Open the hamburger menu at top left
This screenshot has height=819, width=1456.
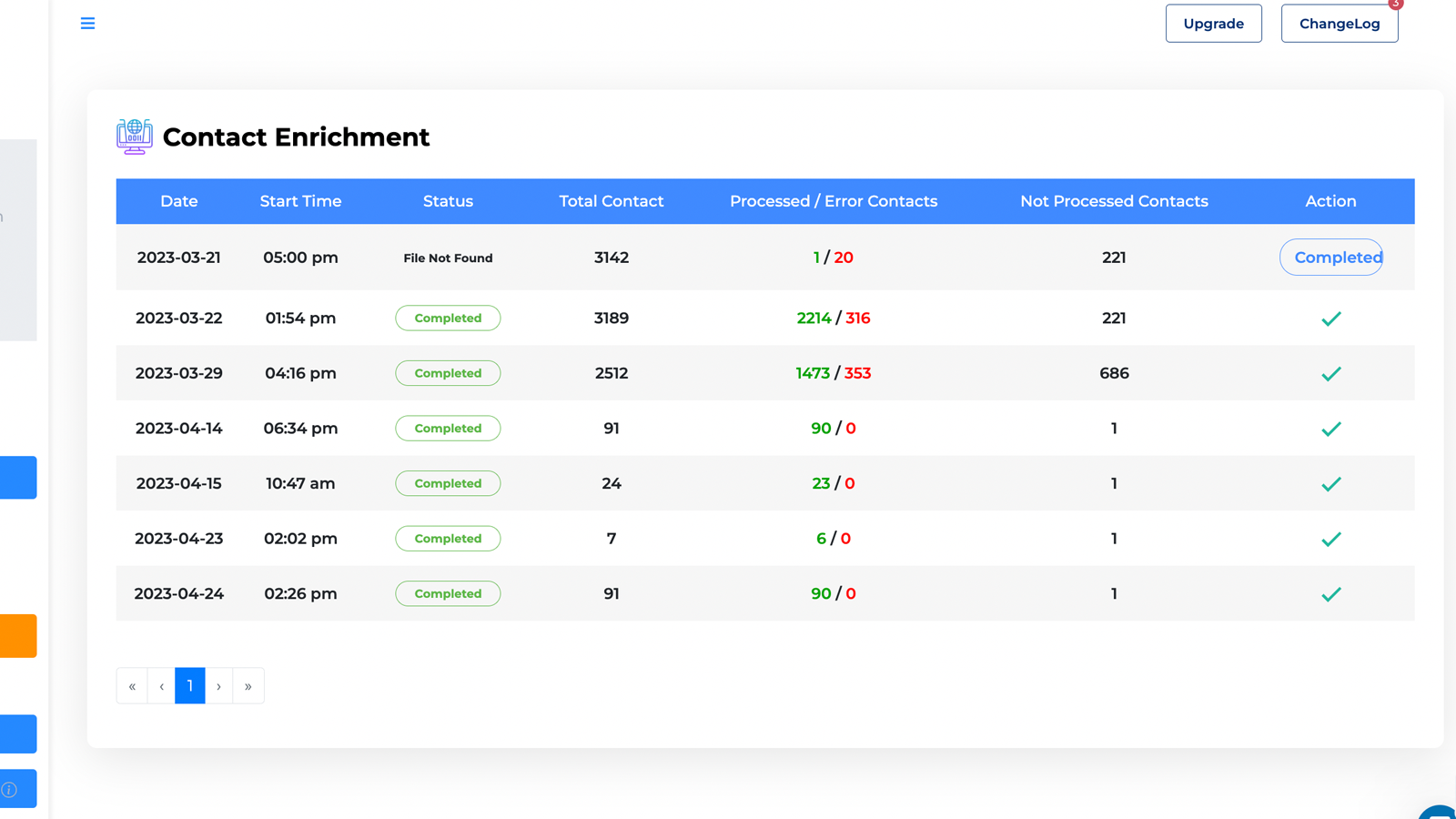click(87, 23)
